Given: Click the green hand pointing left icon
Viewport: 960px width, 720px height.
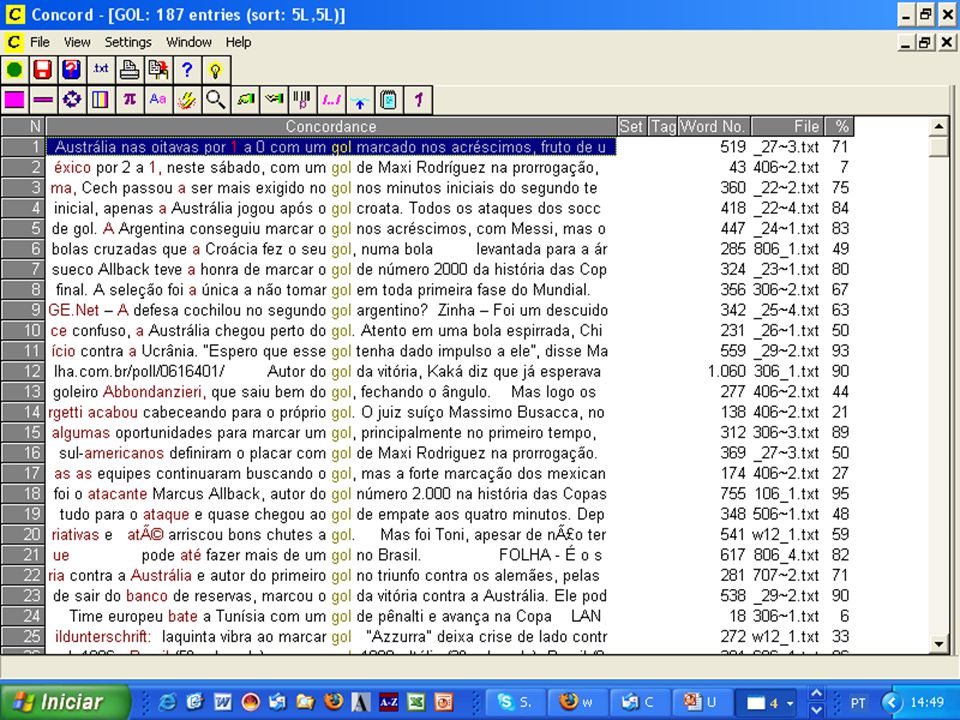Looking at the screenshot, I should 274,99.
